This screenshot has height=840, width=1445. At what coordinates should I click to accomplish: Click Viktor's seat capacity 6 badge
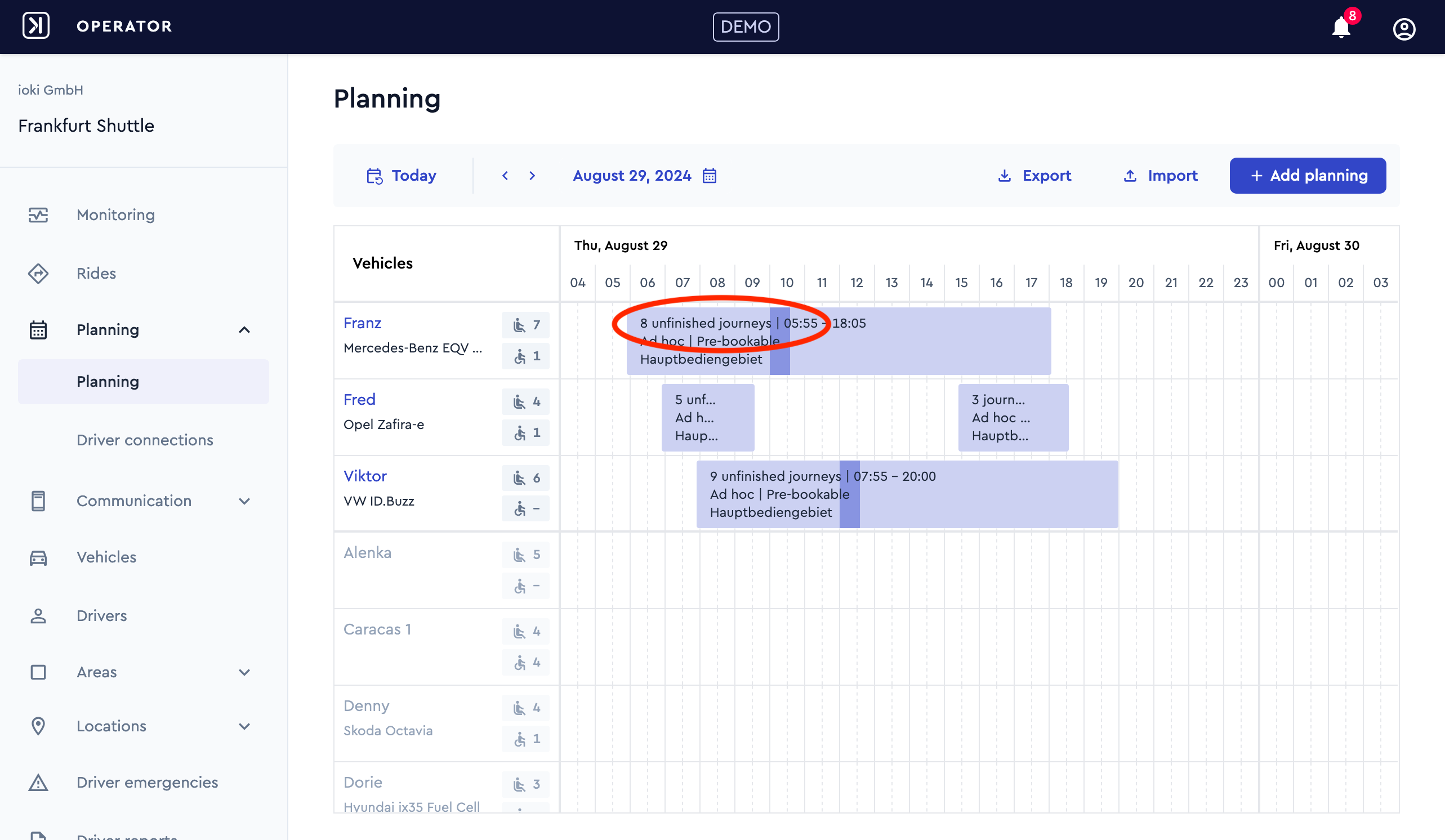[525, 478]
